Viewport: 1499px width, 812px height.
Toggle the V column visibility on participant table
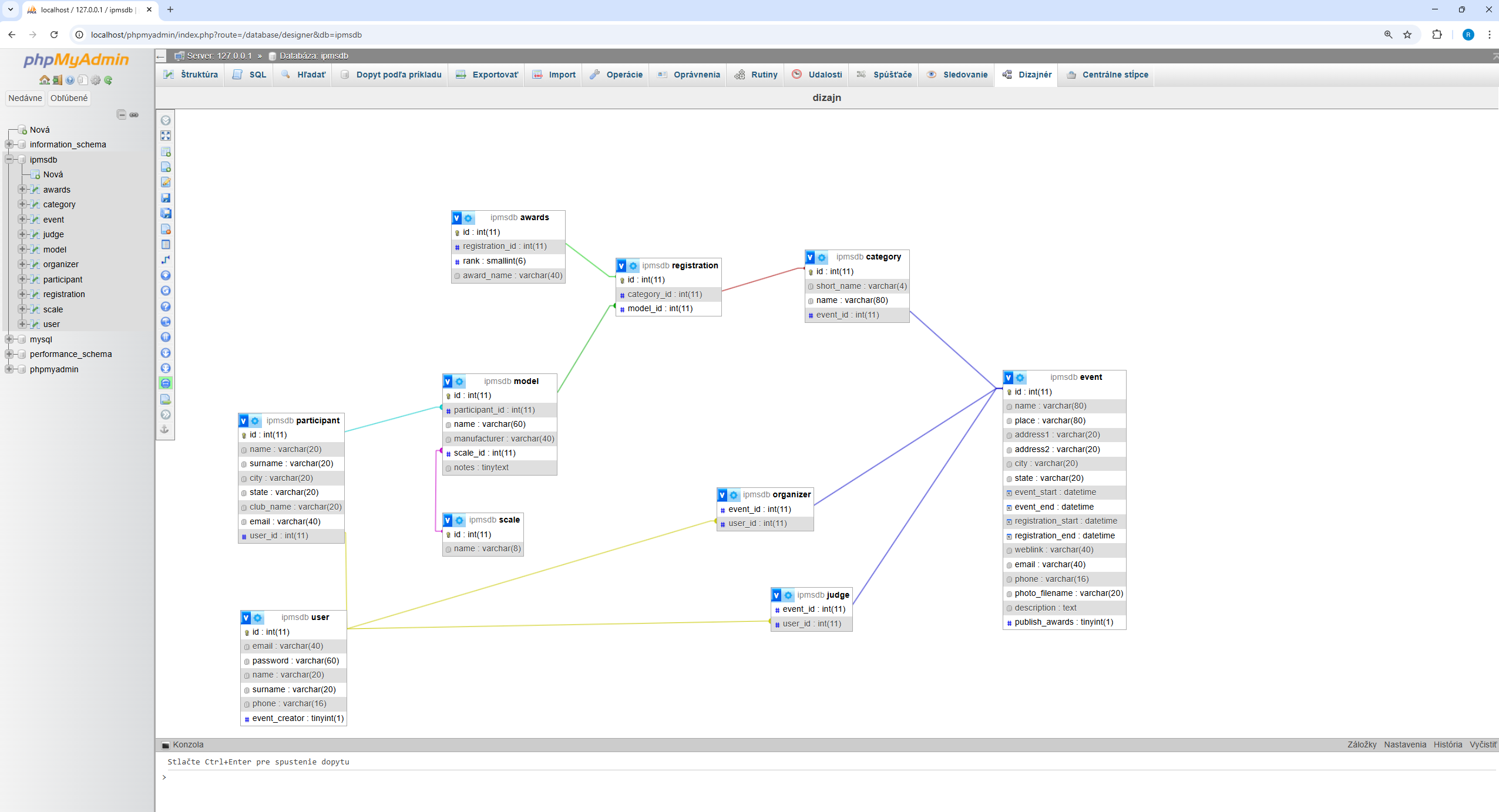pos(244,421)
